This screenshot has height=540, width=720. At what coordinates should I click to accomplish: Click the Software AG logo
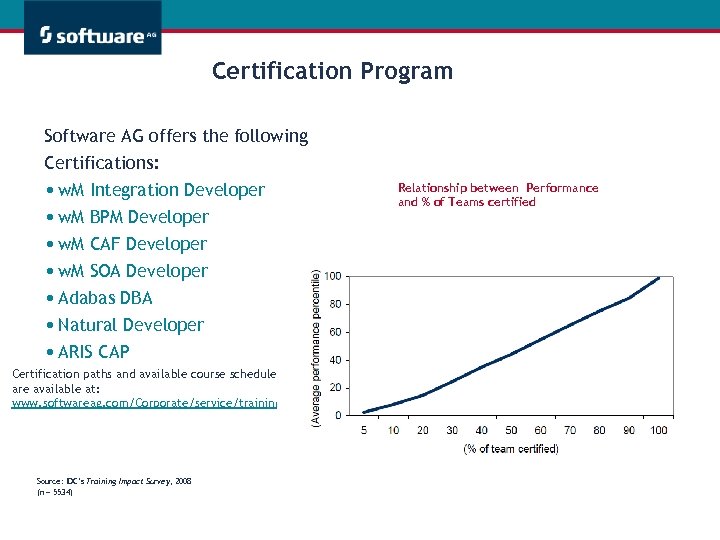pyautogui.click(x=93, y=28)
